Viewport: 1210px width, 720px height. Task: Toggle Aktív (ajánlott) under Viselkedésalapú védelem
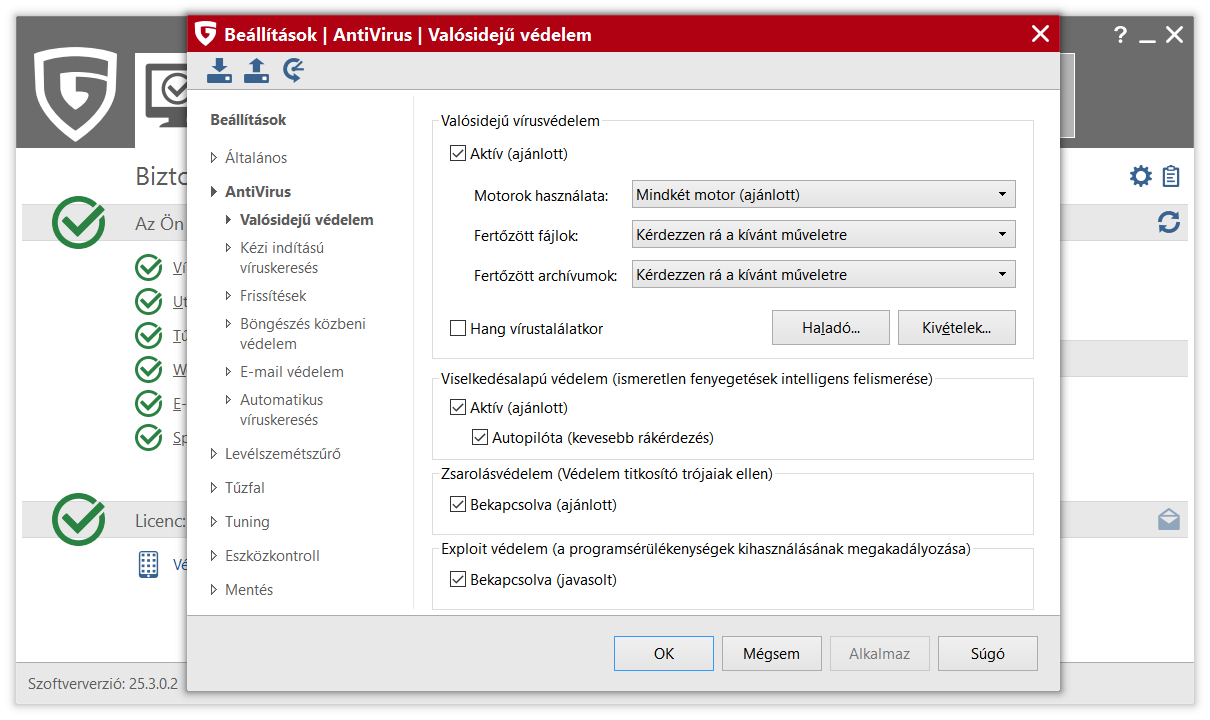point(458,408)
